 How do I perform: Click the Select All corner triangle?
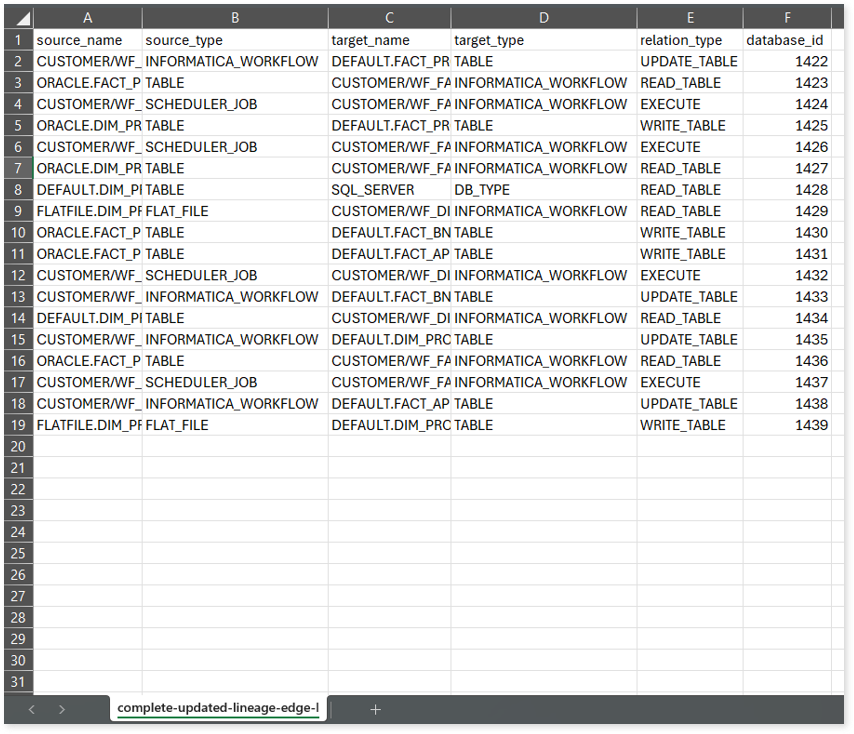click(x=22, y=19)
